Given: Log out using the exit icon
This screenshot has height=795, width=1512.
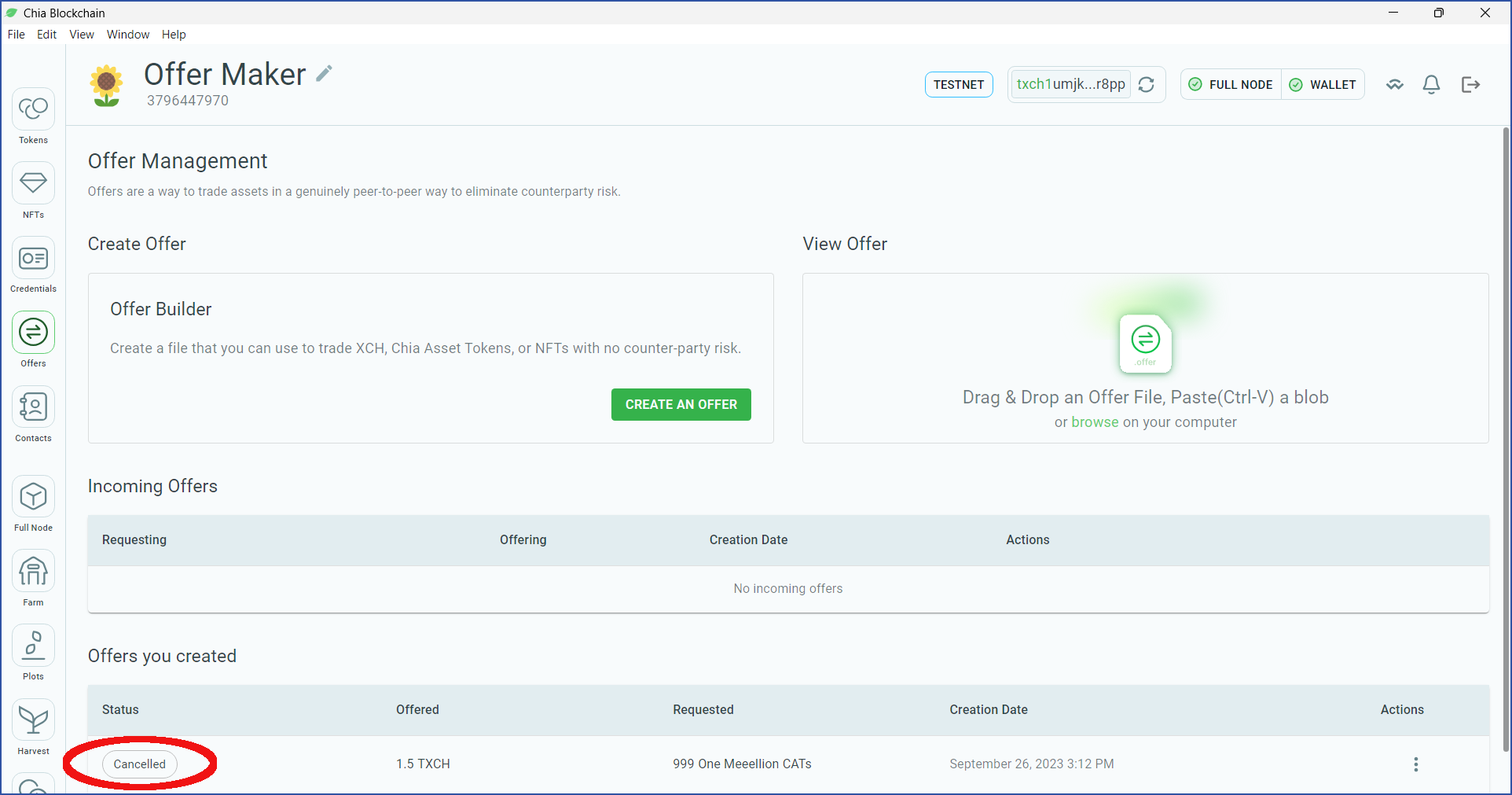Looking at the screenshot, I should pos(1470,84).
